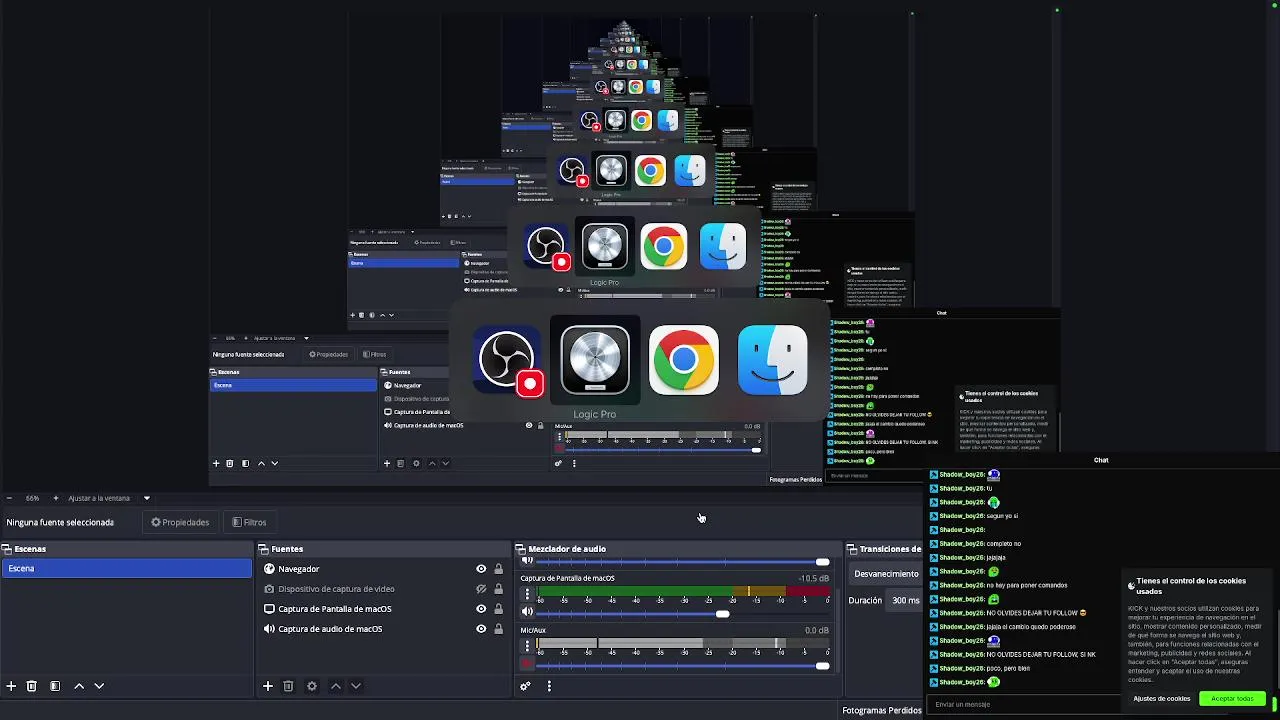The height and width of the screenshot is (720, 1280).
Task: Move source down in Fuentes toolbar
Action: 356,686
